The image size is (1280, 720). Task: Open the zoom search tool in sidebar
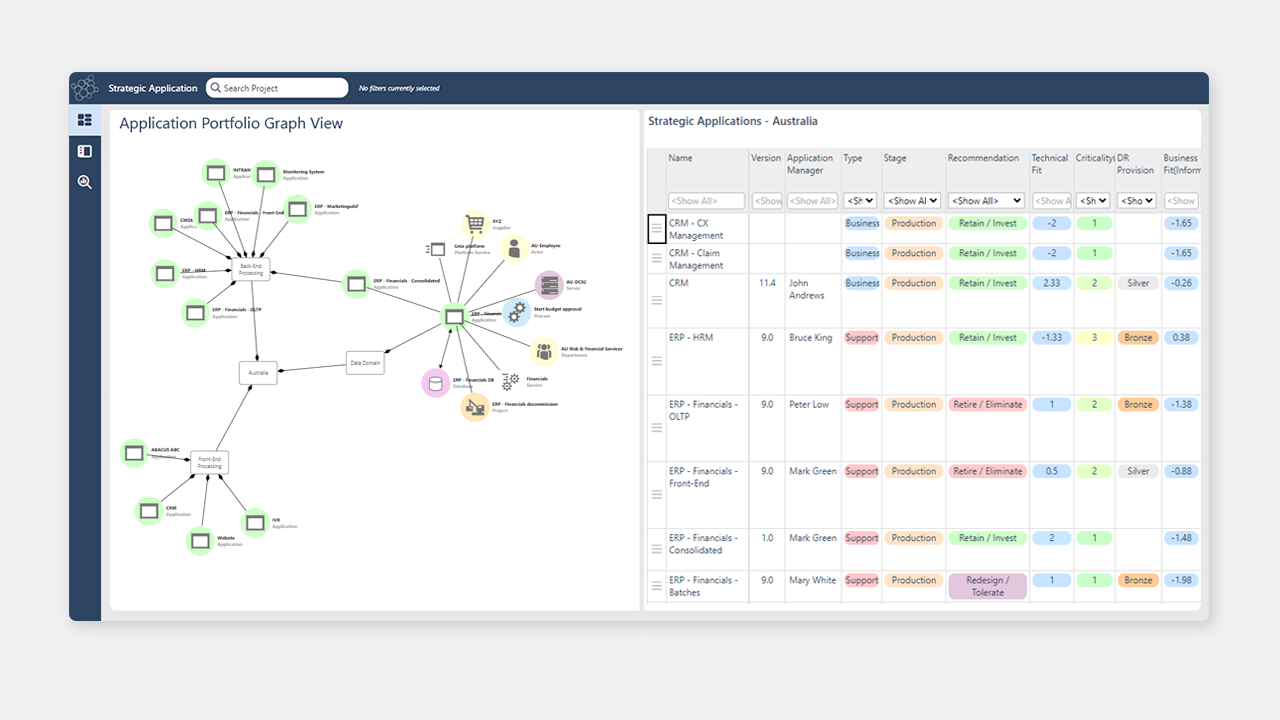tap(85, 182)
